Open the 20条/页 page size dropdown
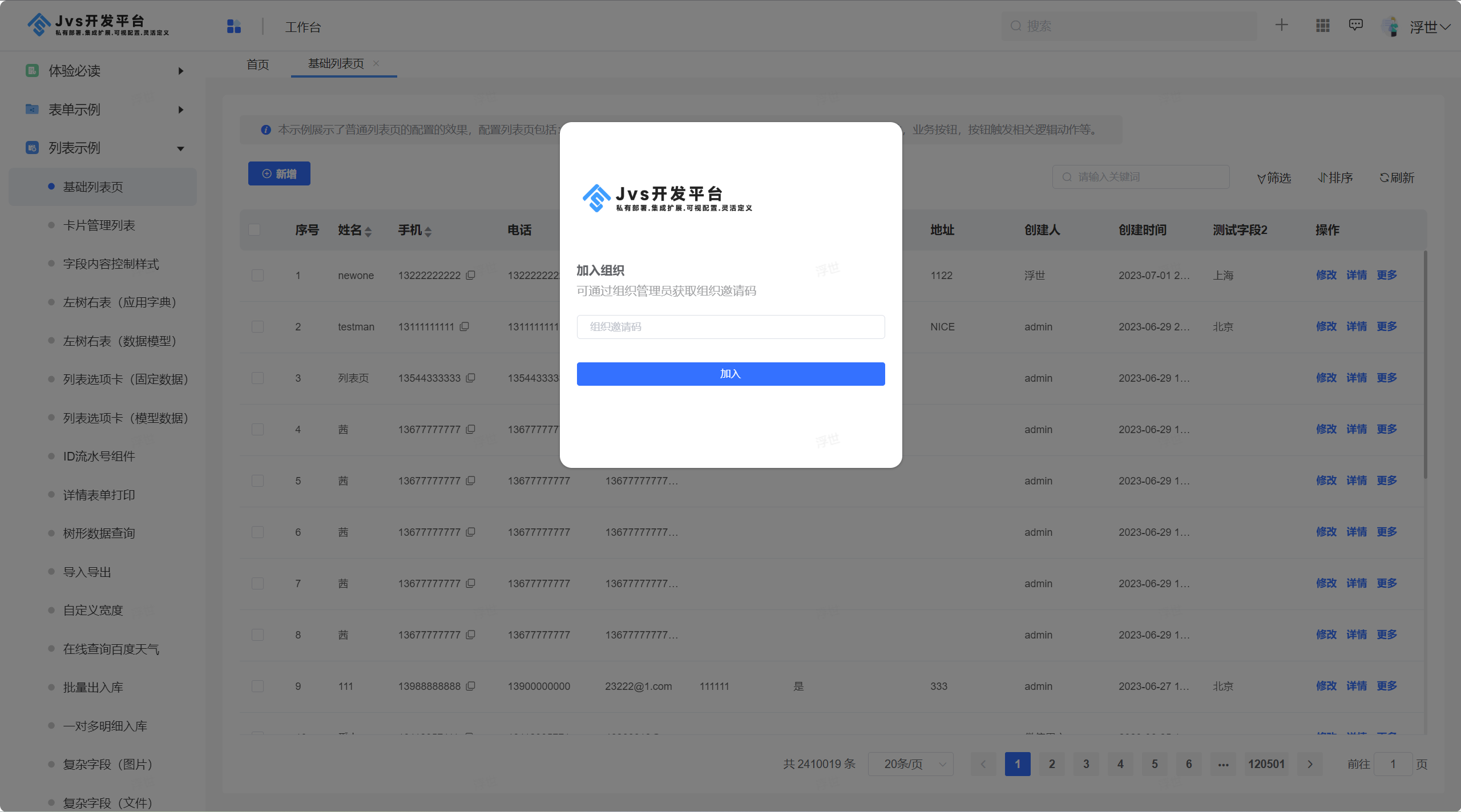Screen dimensions: 1461x812 coord(911,764)
